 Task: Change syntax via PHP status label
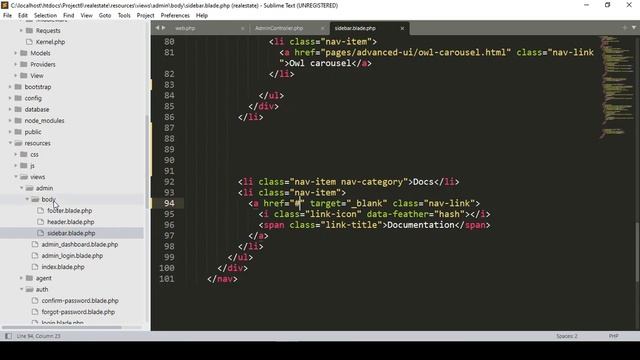pos(613,336)
